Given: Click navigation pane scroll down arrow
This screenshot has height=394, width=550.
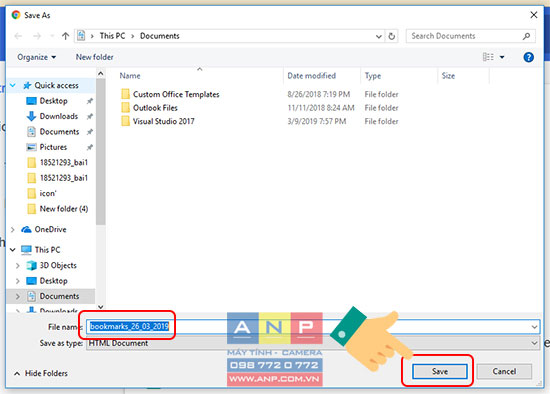Looking at the screenshot, I should [x=101, y=307].
